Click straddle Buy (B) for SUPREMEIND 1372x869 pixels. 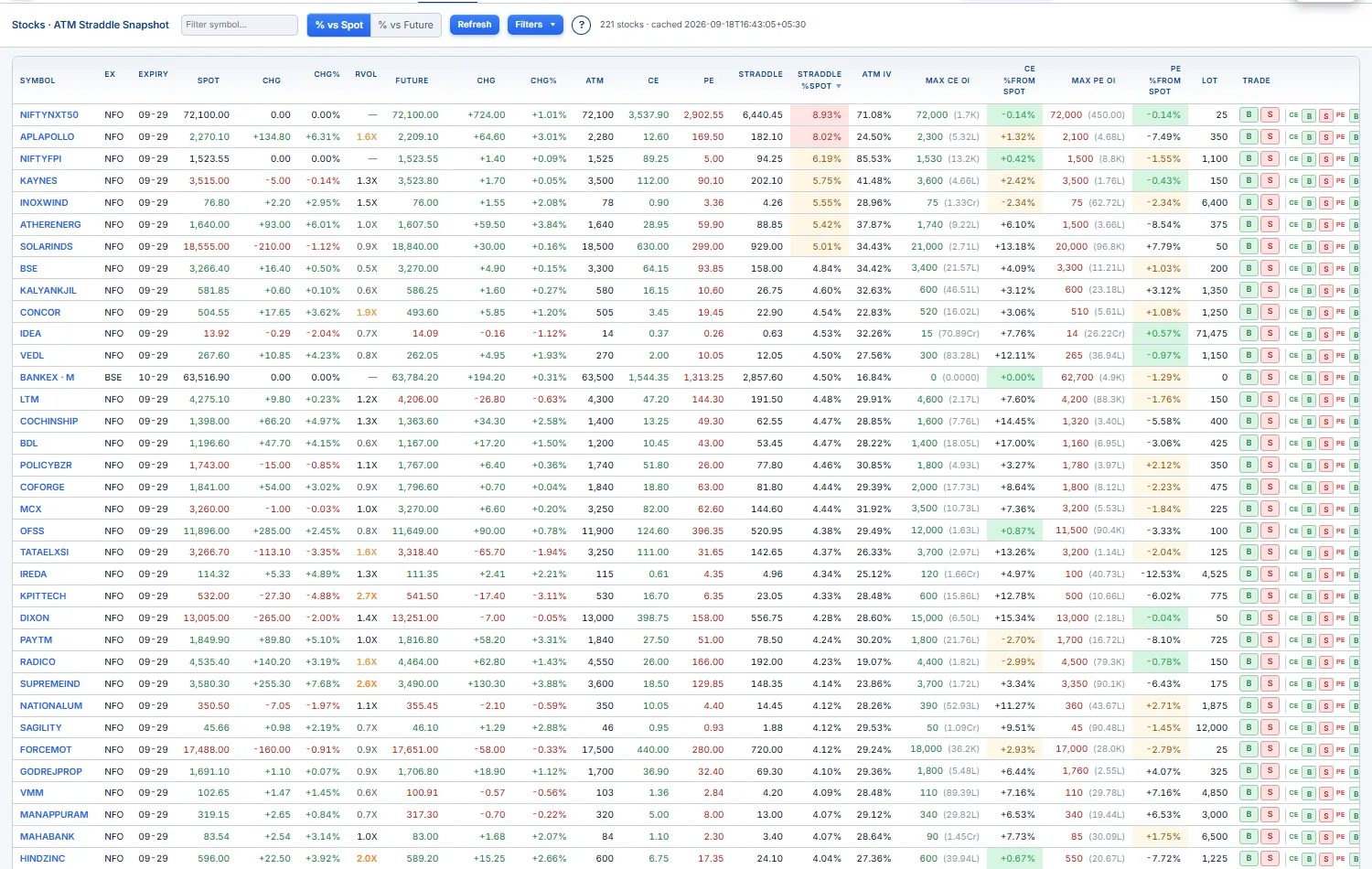click(1249, 683)
